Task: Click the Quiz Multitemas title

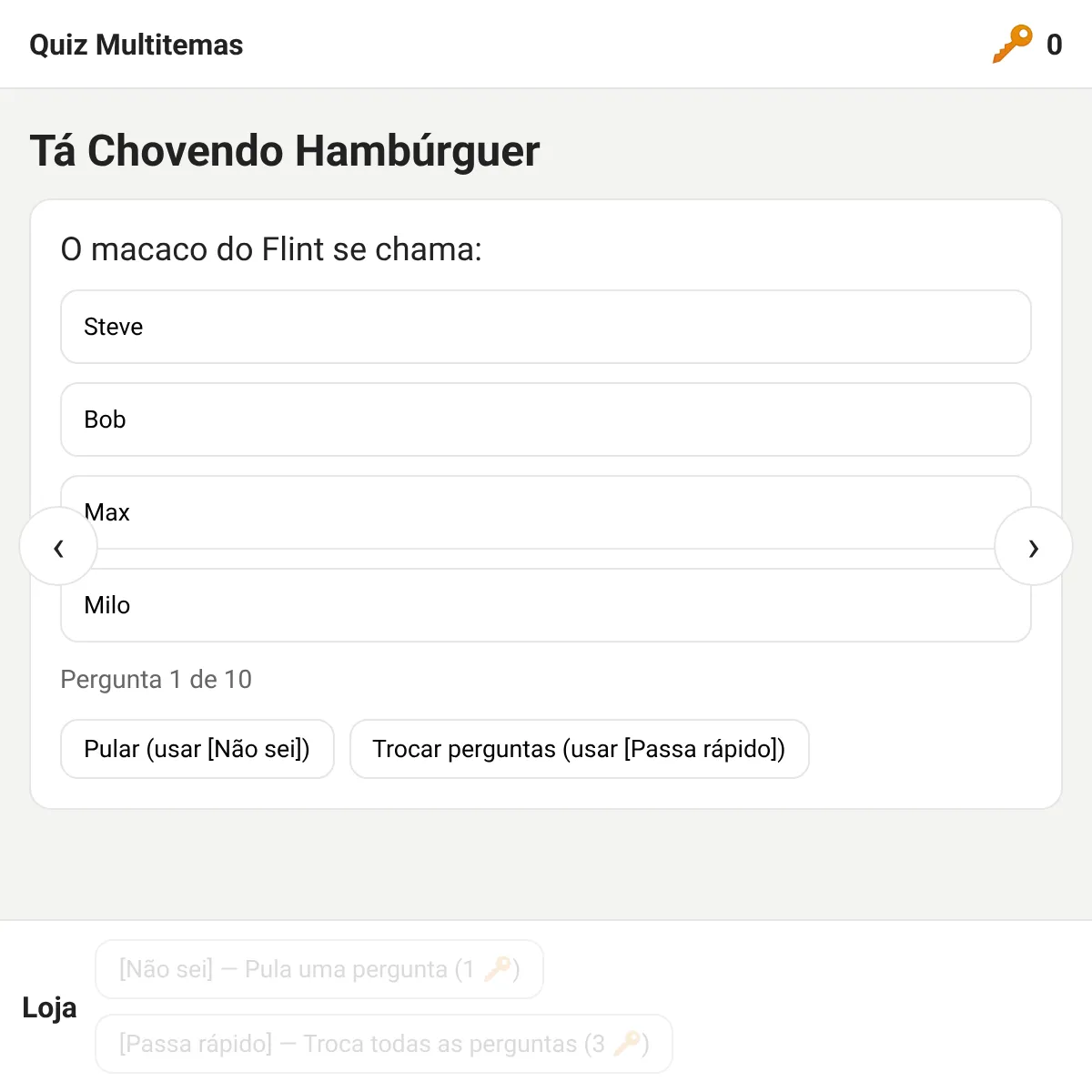Action: point(136,45)
